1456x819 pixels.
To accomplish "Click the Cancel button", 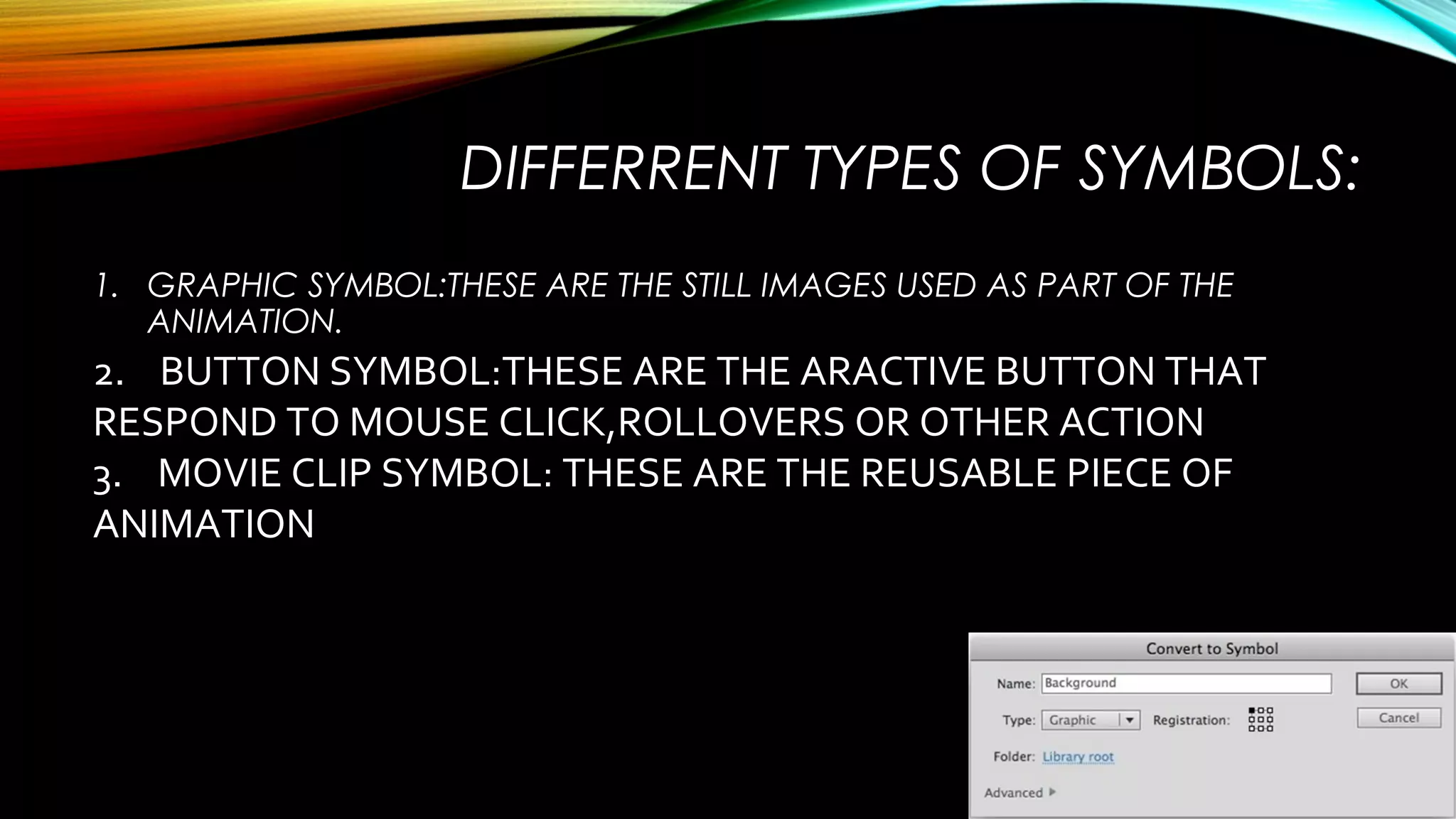I will click(1398, 717).
